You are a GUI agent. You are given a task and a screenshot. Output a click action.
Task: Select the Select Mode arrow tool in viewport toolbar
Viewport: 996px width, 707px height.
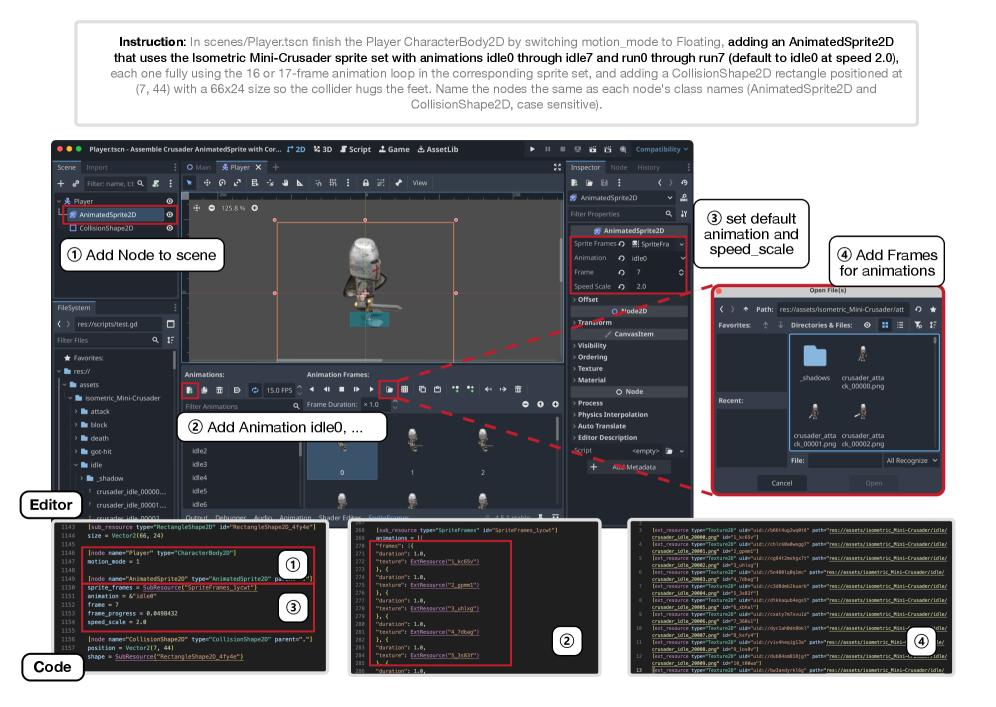tap(189, 183)
